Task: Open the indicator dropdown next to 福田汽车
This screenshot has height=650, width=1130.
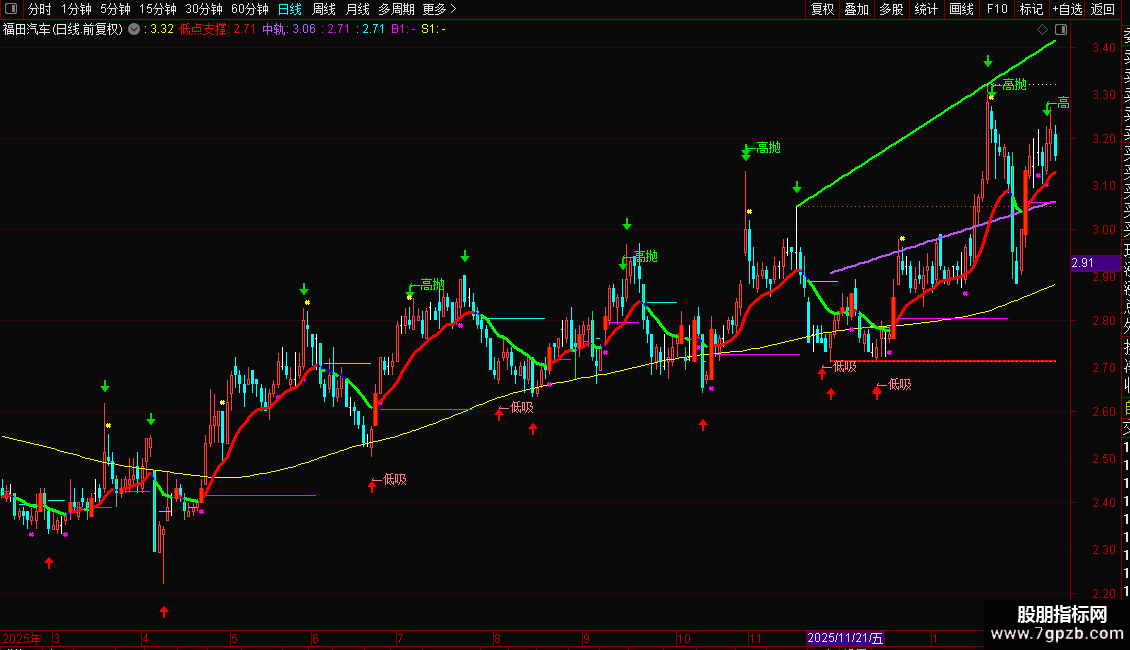Action: click(x=135, y=29)
